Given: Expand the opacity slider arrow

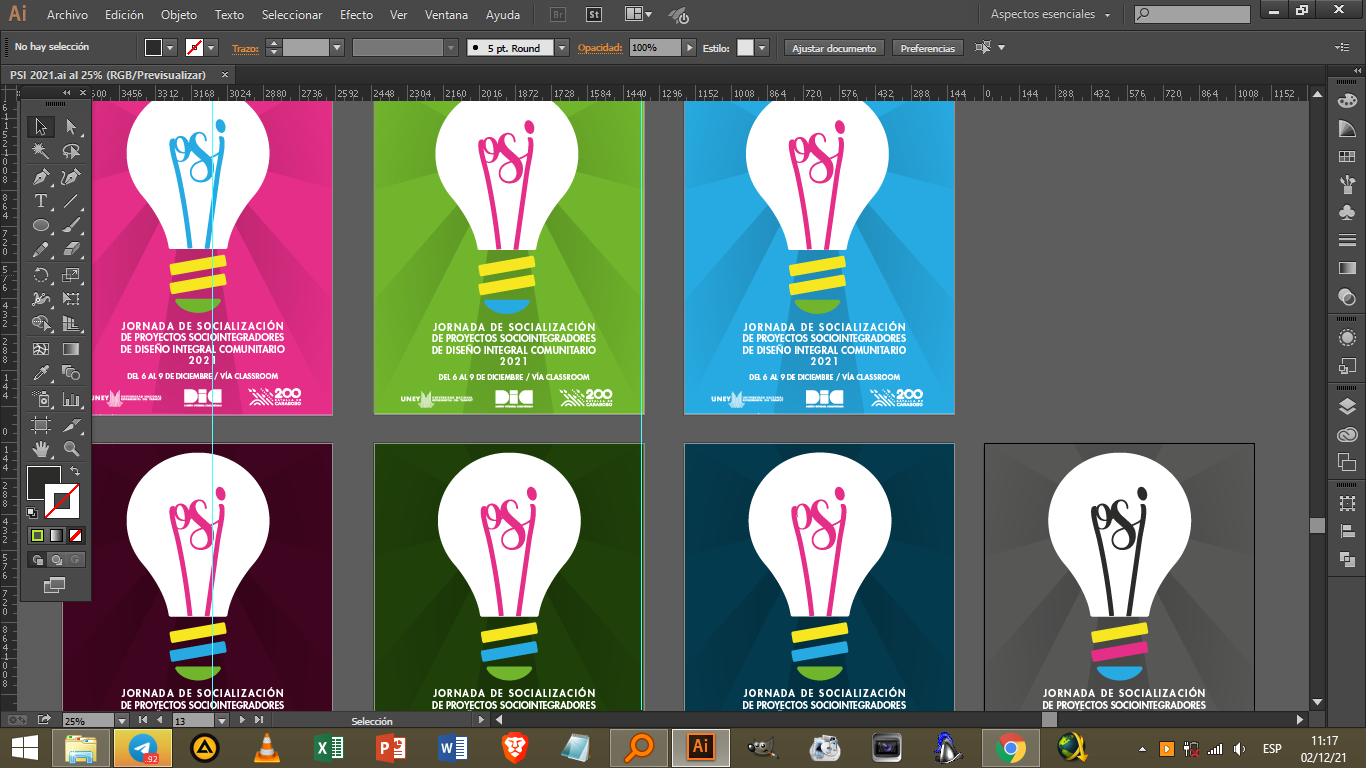Looking at the screenshot, I should [689, 48].
